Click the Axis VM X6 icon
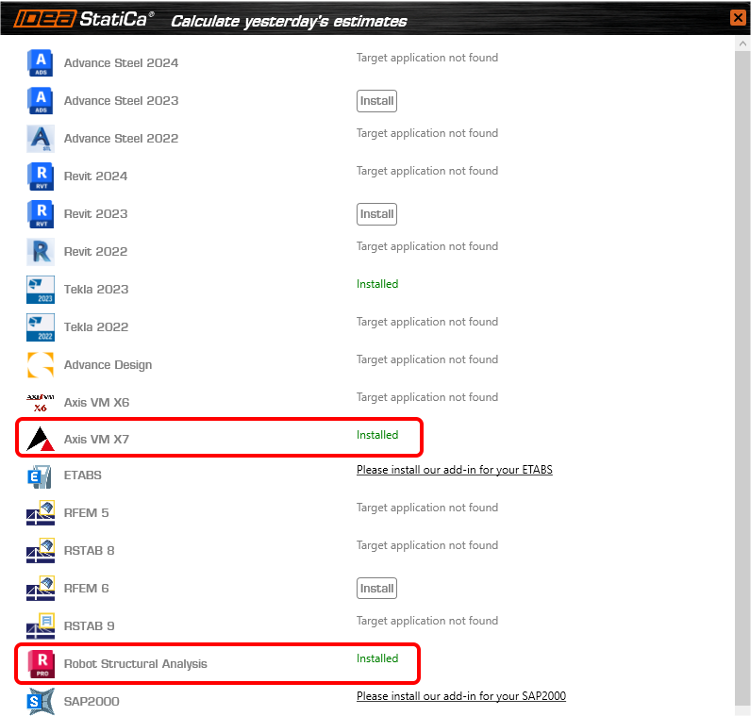 tap(40, 402)
